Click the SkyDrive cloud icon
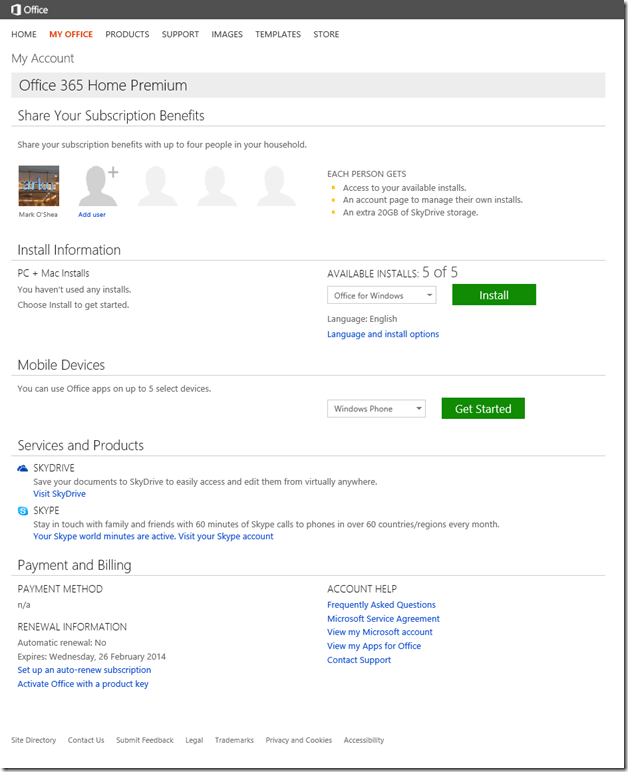This screenshot has height=772, width=628. pyautogui.click(x=23, y=468)
